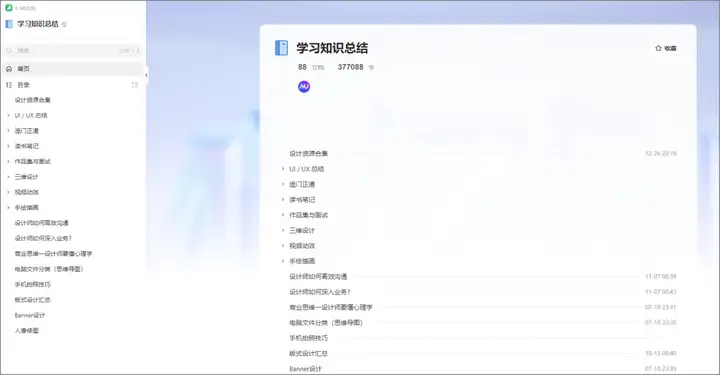
Task: Expand 作品集与面试 in sidebar
Action: (8, 162)
